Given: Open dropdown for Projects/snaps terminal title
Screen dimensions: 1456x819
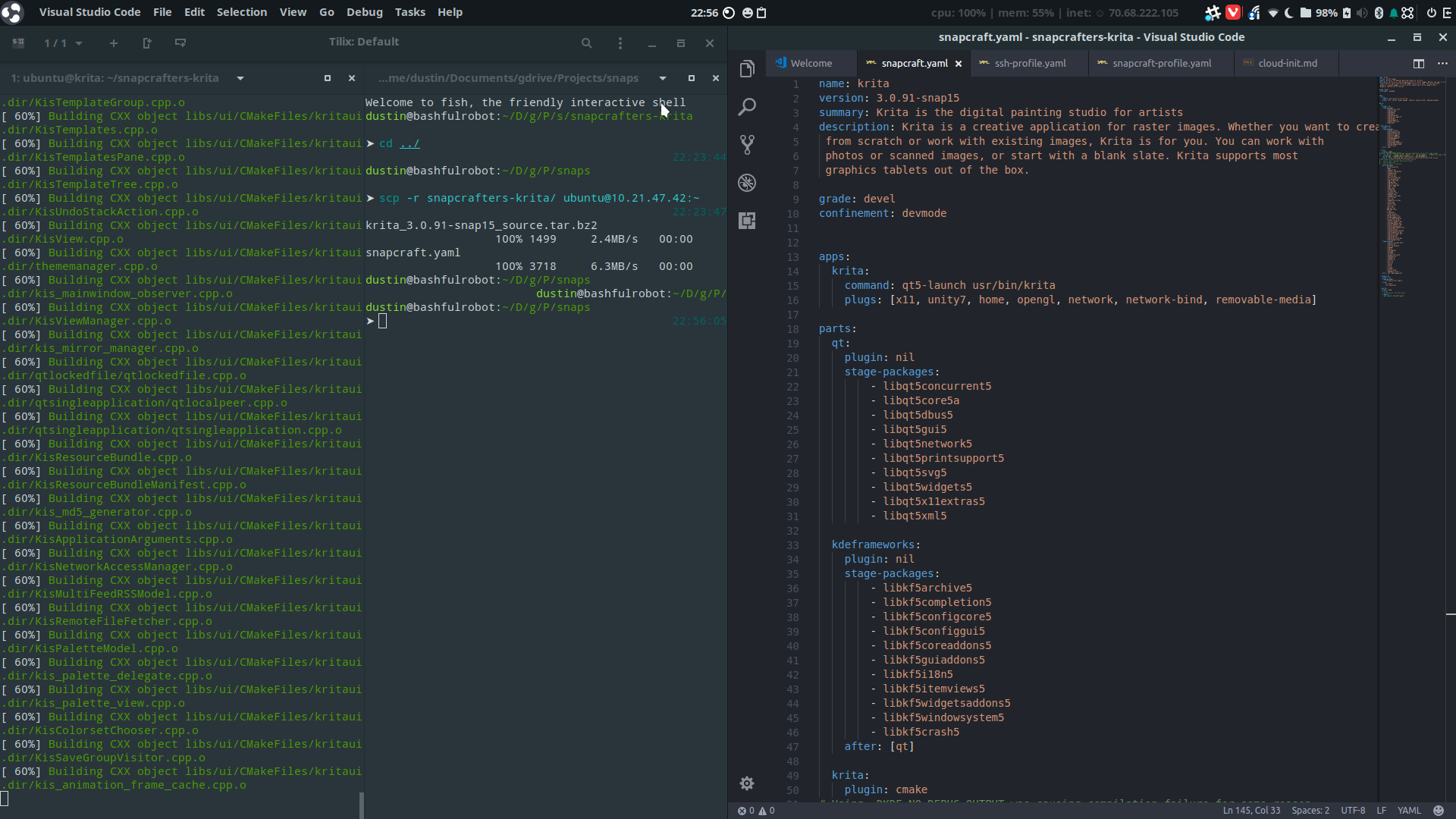Looking at the screenshot, I should (x=663, y=78).
